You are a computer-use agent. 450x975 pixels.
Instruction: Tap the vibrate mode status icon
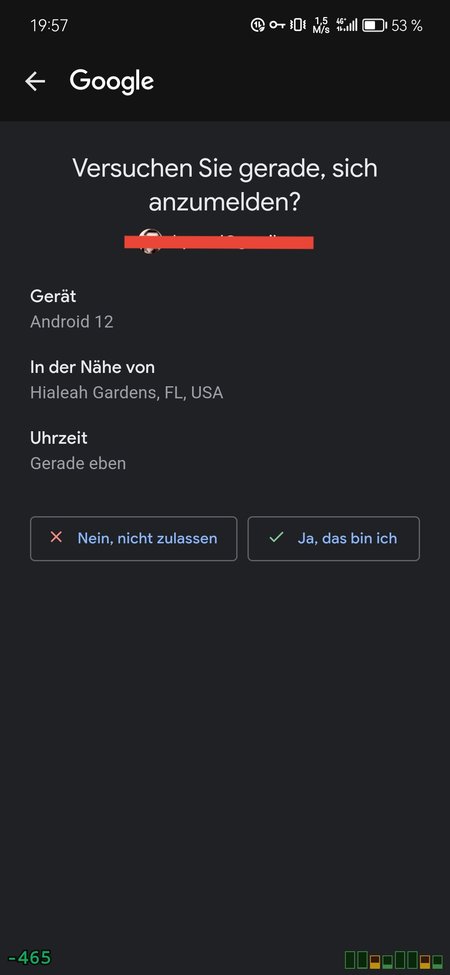coord(298,25)
